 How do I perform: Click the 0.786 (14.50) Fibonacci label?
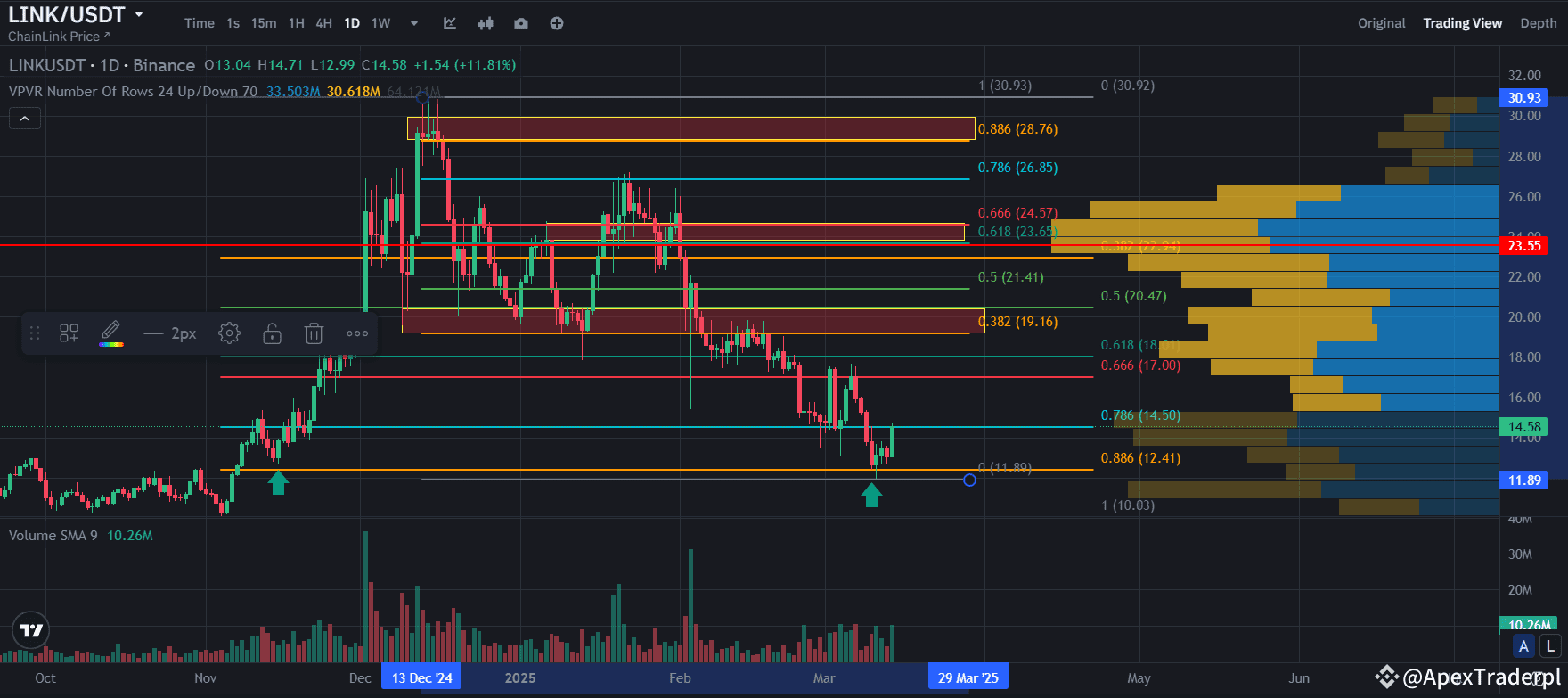click(1140, 415)
